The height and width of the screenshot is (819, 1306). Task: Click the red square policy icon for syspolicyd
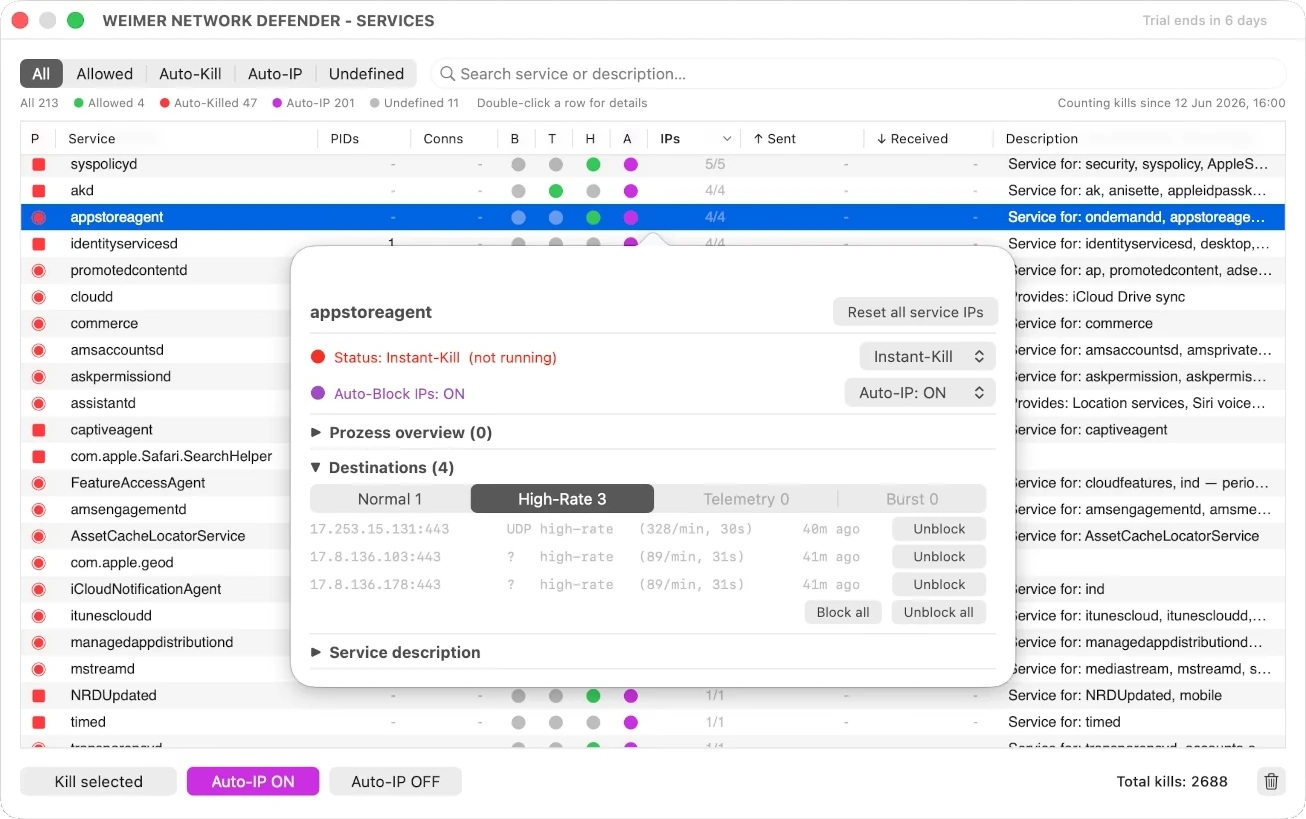coord(39,164)
